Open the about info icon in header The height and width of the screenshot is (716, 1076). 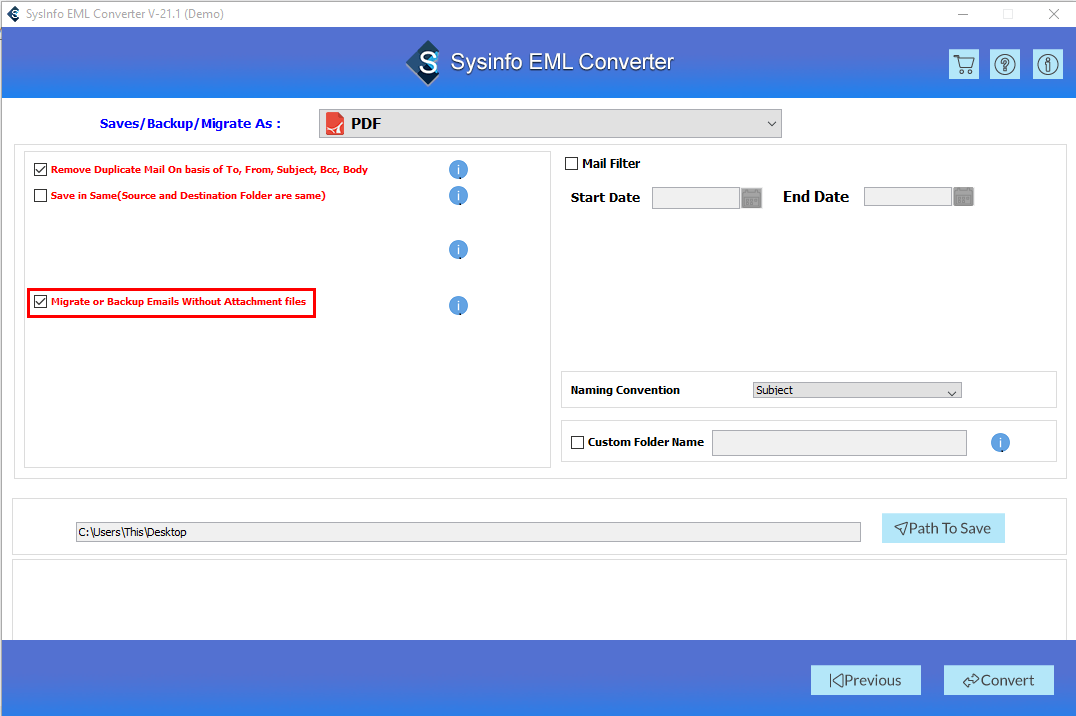pos(1048,65)
